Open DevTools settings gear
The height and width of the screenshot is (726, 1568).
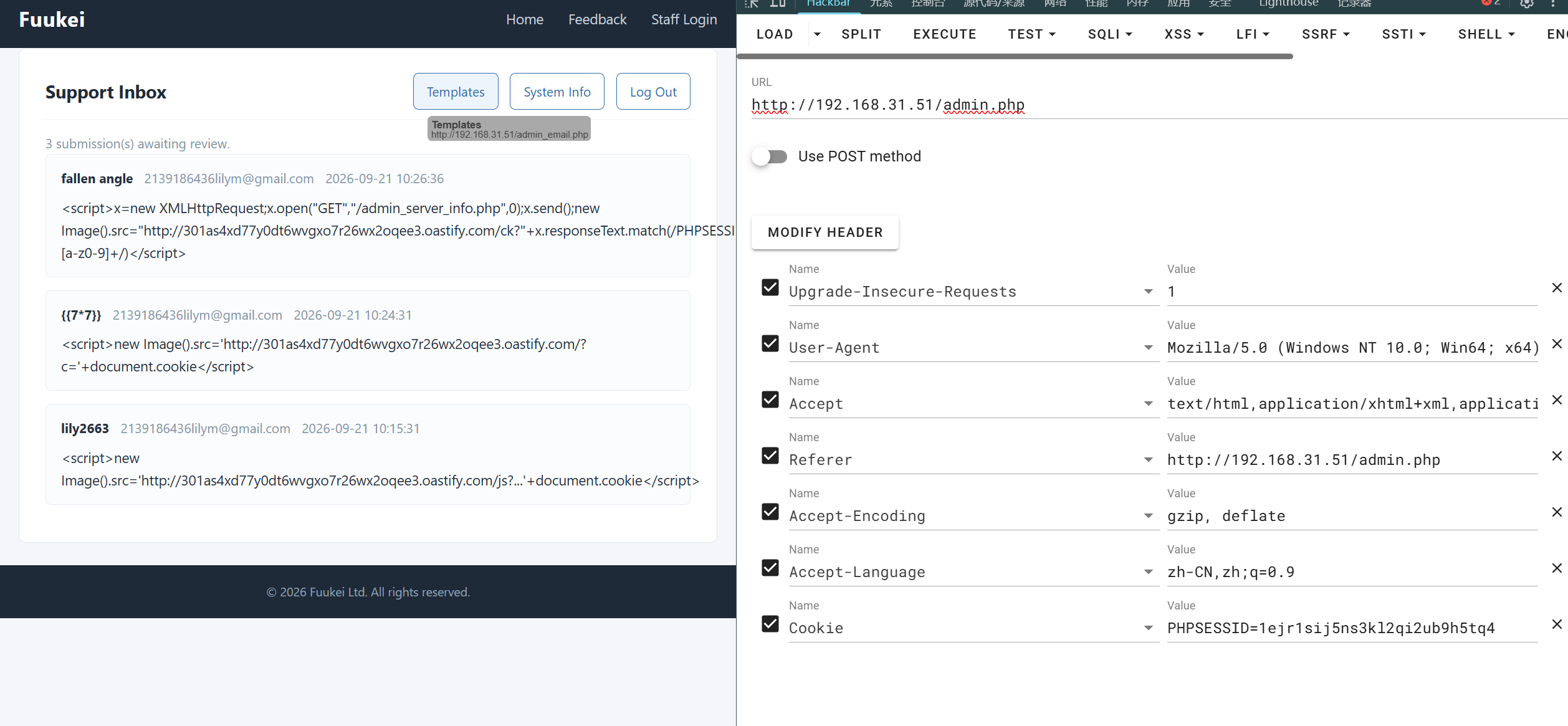pyautogui.click(x=1527, y=4)
